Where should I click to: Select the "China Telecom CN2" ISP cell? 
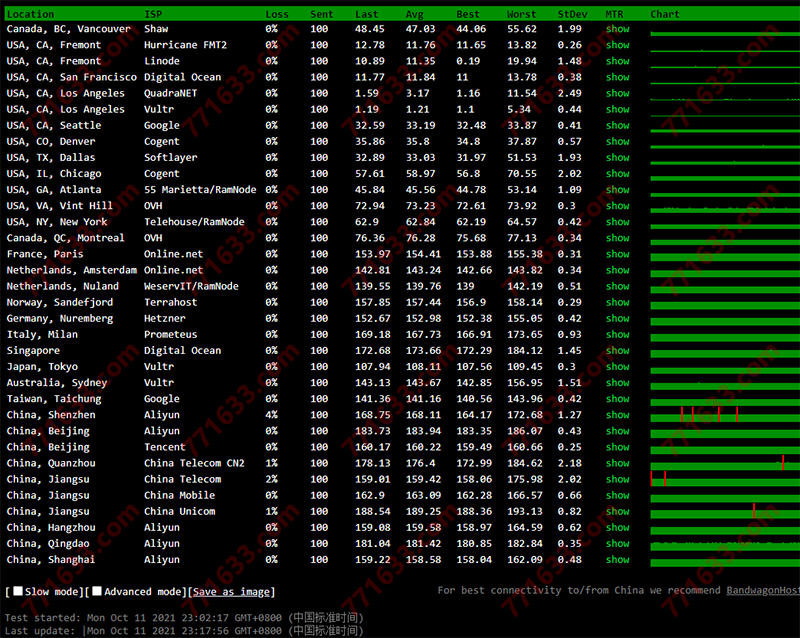[194, 463]
